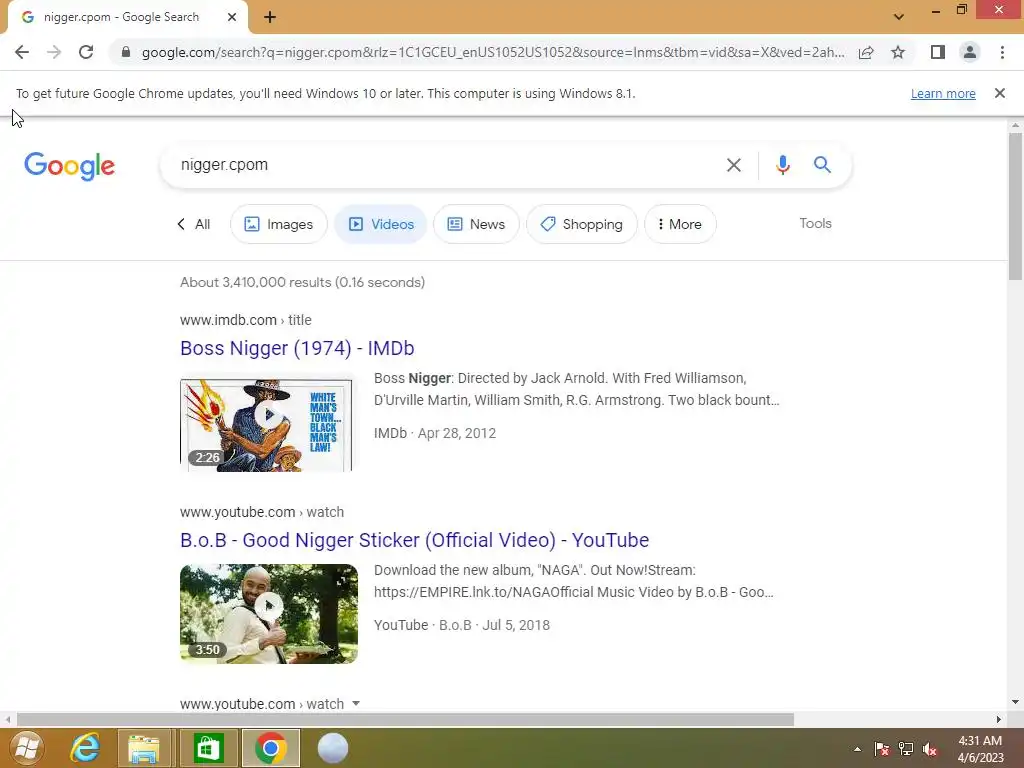Screen dimensions: 1024x768
Task: Click the 'Directed by Jack Arnold' description snippet
Action: click(x=577, y=389)
